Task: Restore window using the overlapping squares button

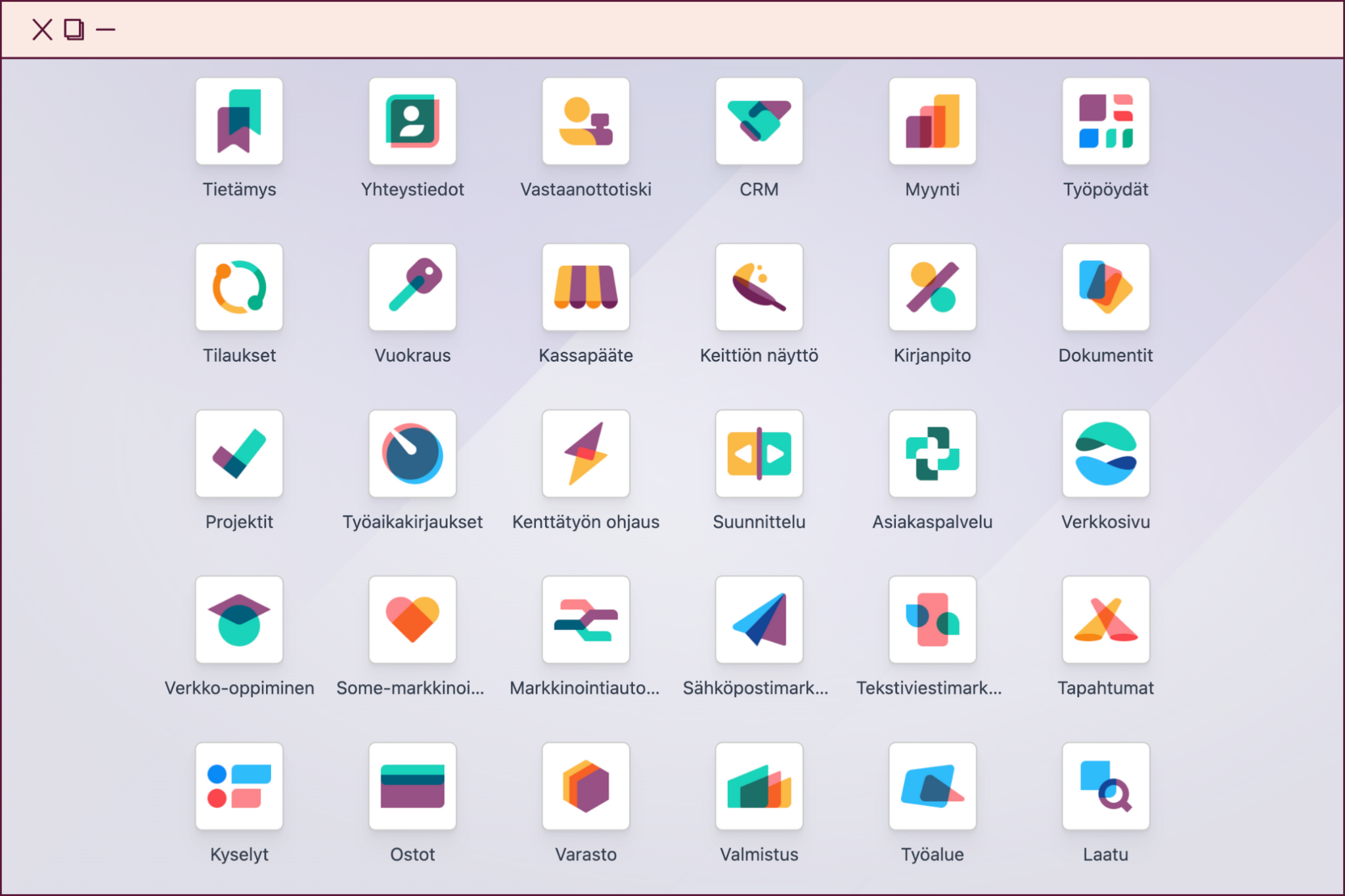Action: (x=74, y=30)
